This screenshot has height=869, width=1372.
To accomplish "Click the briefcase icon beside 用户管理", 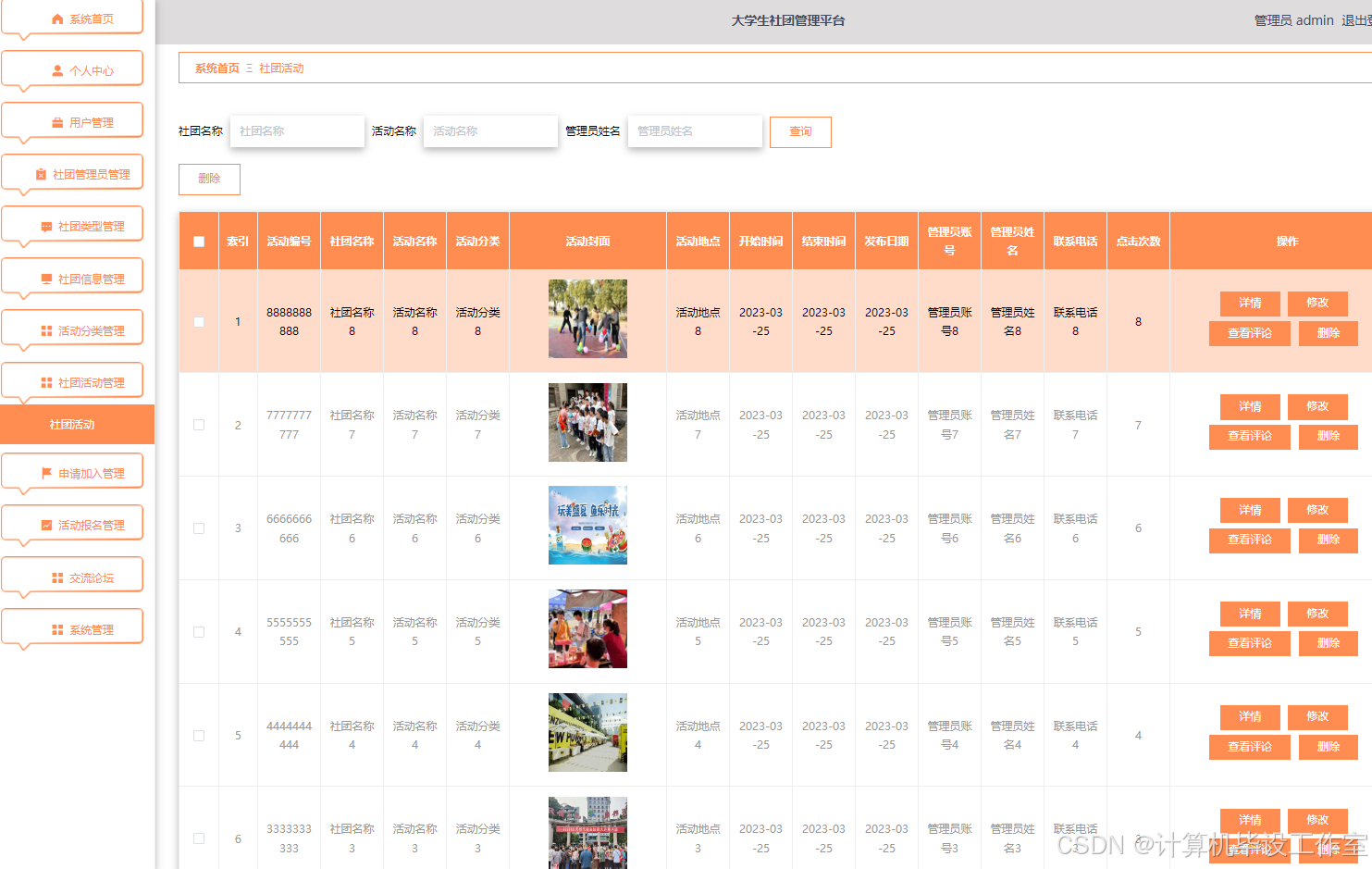I will [57, 123].
